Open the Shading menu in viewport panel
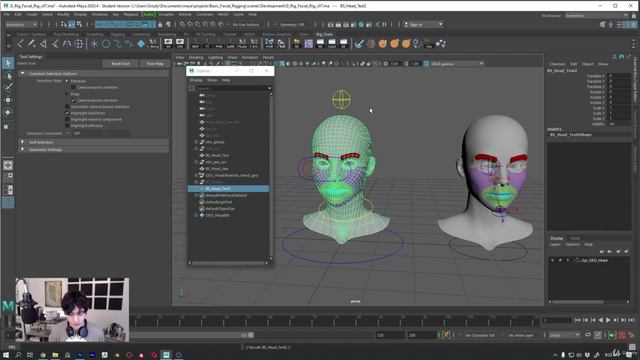 click(x=196, y=58)
